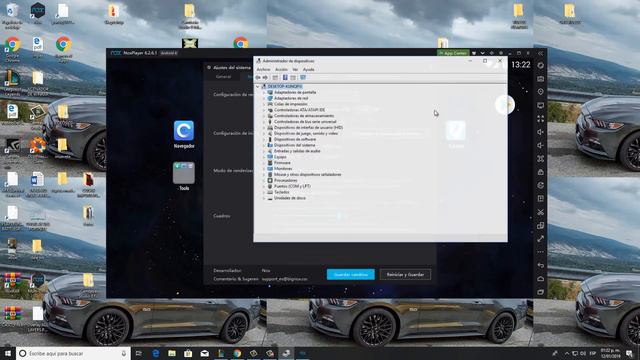Select the Teclados row

[282, 192]
